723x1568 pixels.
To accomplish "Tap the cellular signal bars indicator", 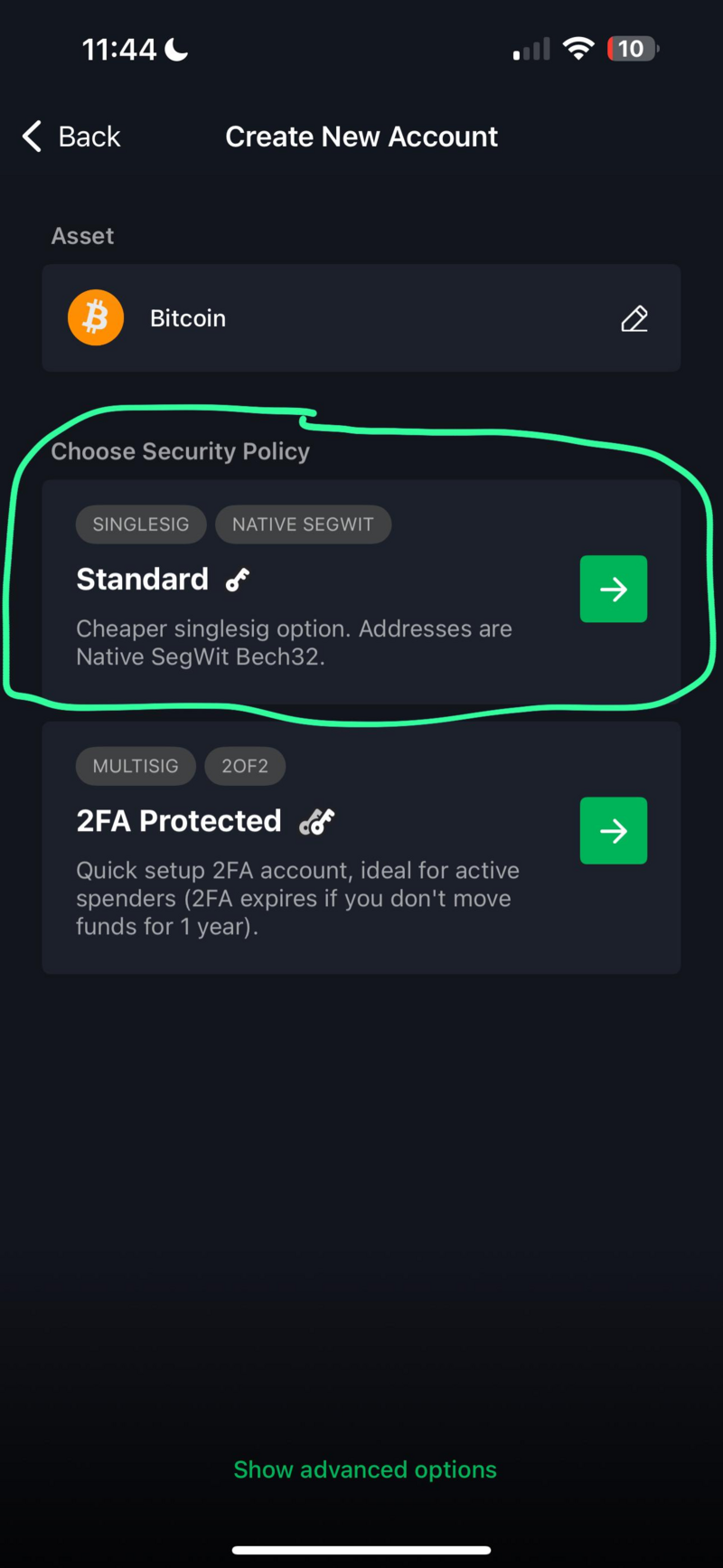I will coord(531,49).
